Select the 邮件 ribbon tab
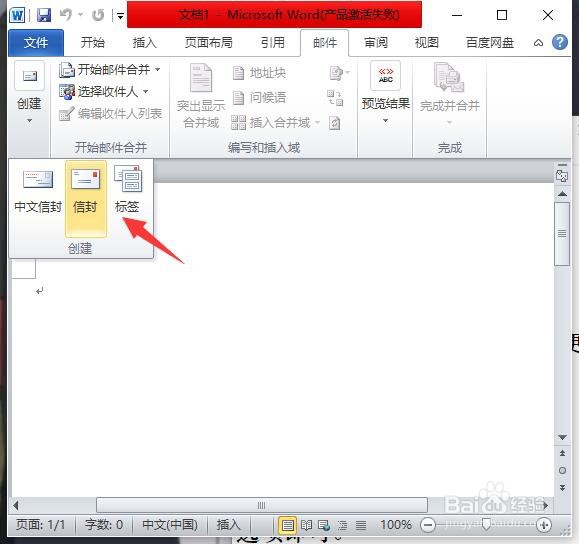 (x=325, y=43)
